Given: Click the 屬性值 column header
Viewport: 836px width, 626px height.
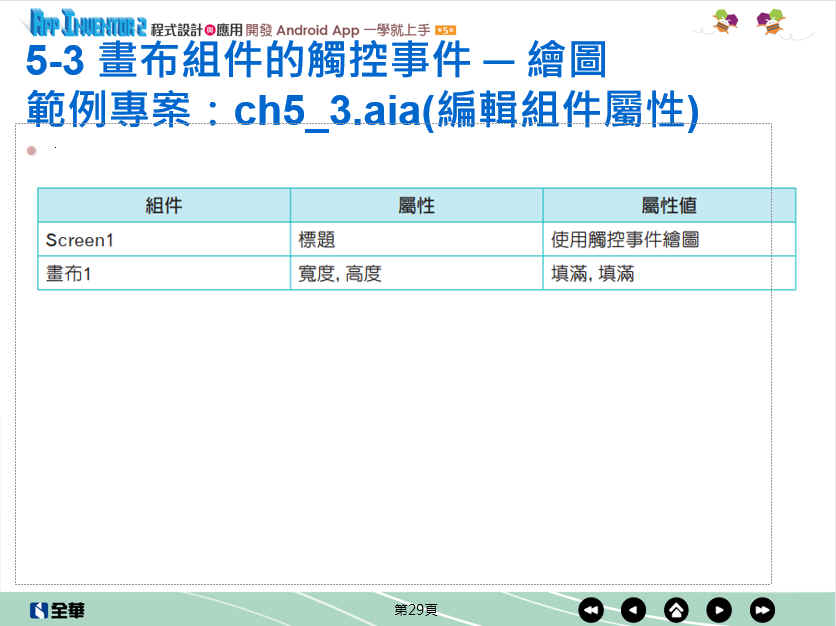Looking at the screenshot, I should point(669,206).
